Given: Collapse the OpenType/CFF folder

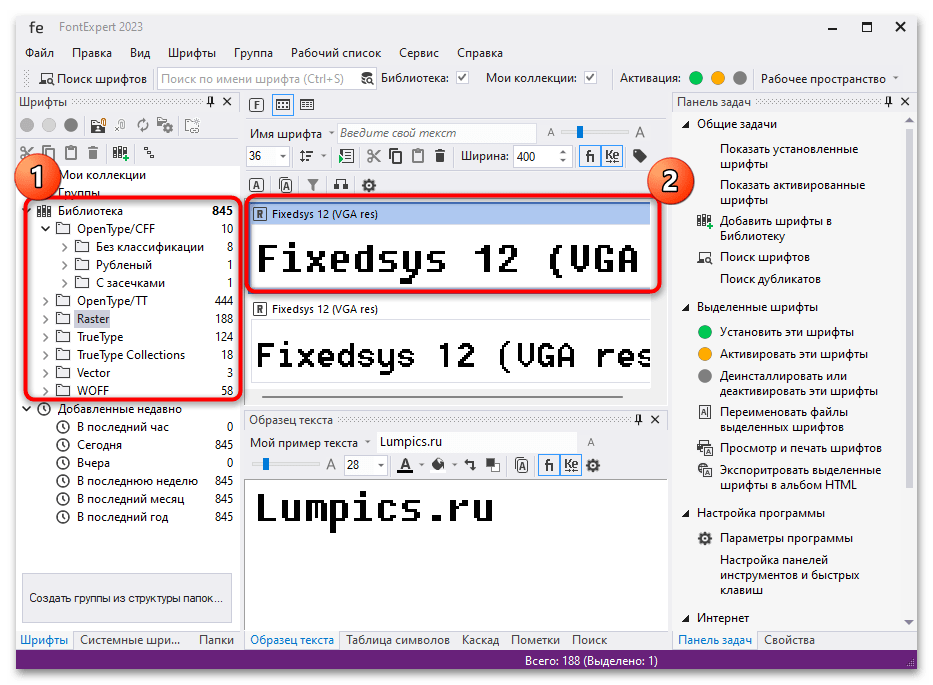Looking at the screenshot, I should tap(45, 227).
